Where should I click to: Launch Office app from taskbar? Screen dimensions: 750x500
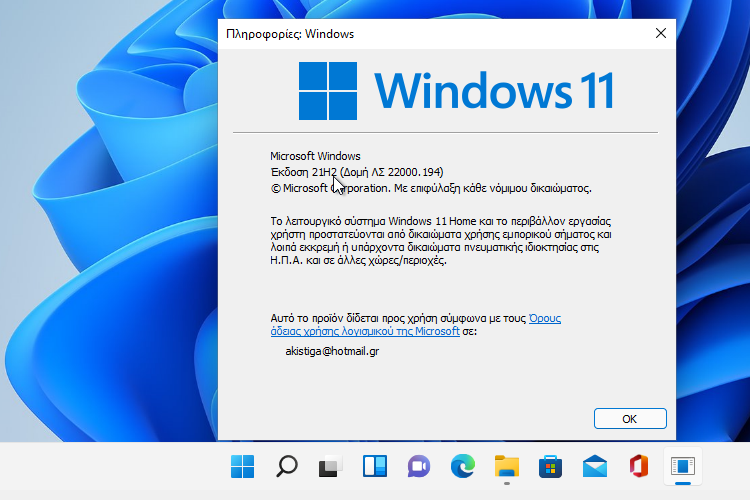pos(639,466)
